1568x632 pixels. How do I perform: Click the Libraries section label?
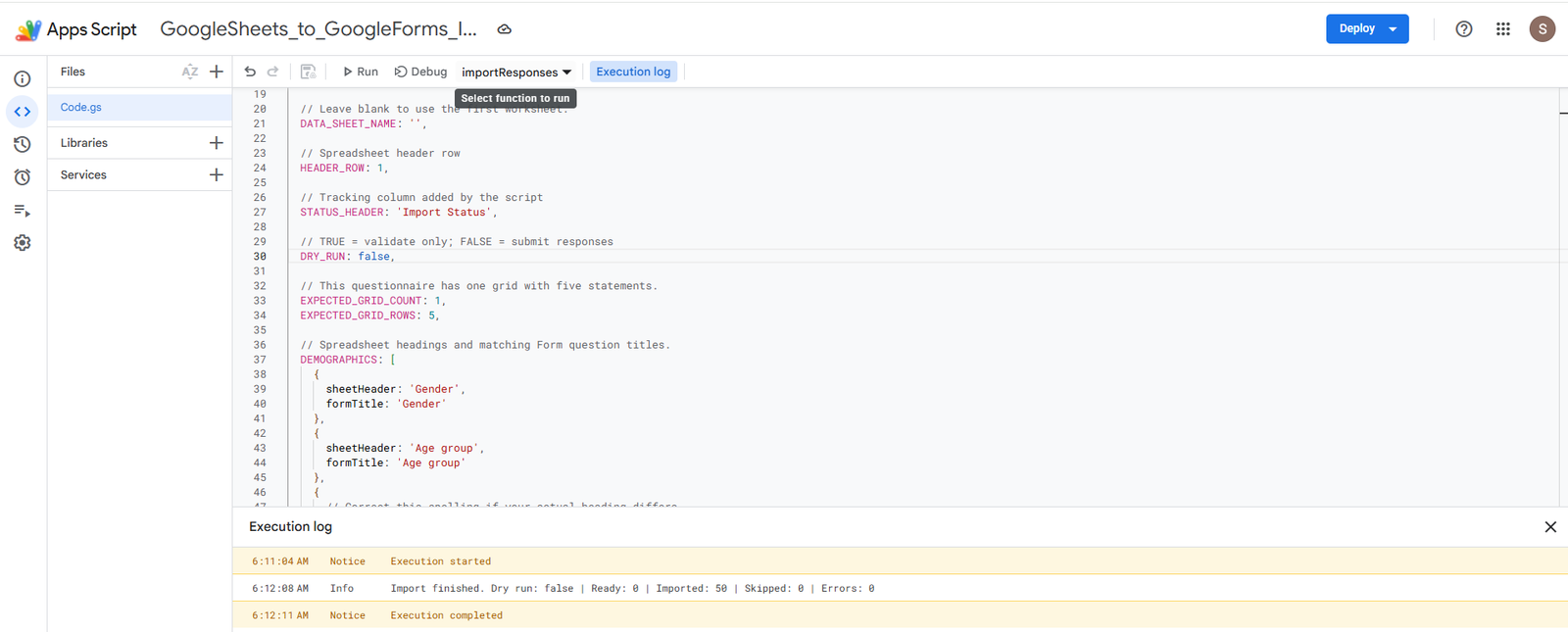(x=84, y=143)
